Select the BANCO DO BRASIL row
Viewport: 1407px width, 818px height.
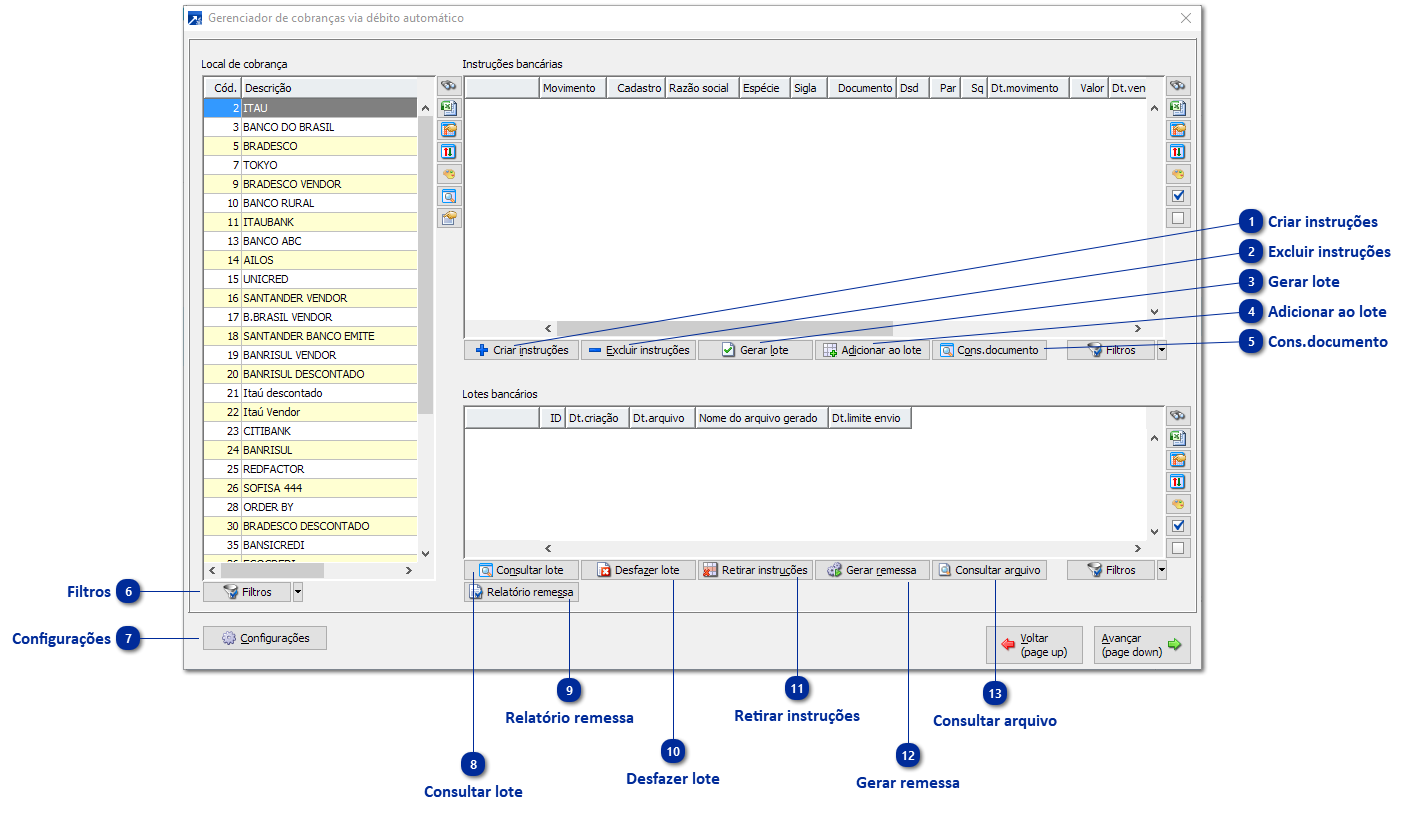310,127
